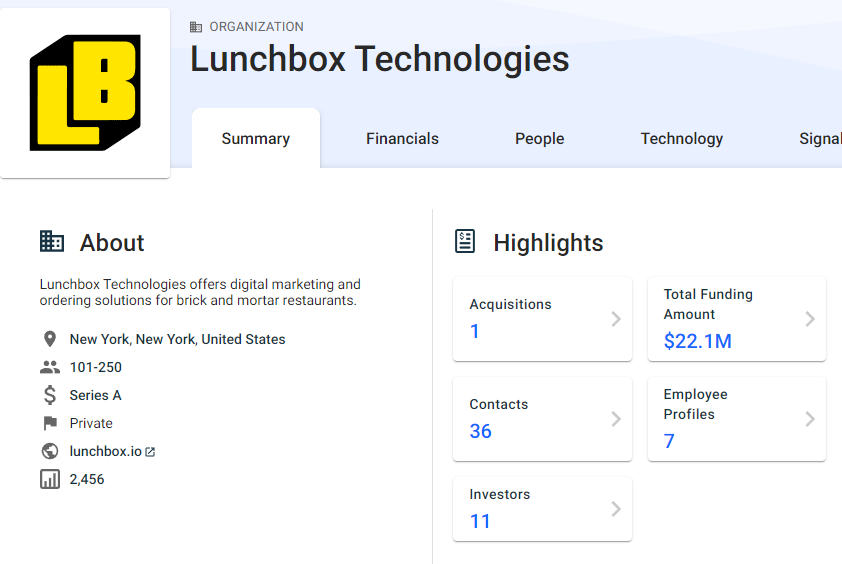Click the $22.1M funding value
This screenshot has height=564, width=842.
pyautogui.click(x=698, y=341)
